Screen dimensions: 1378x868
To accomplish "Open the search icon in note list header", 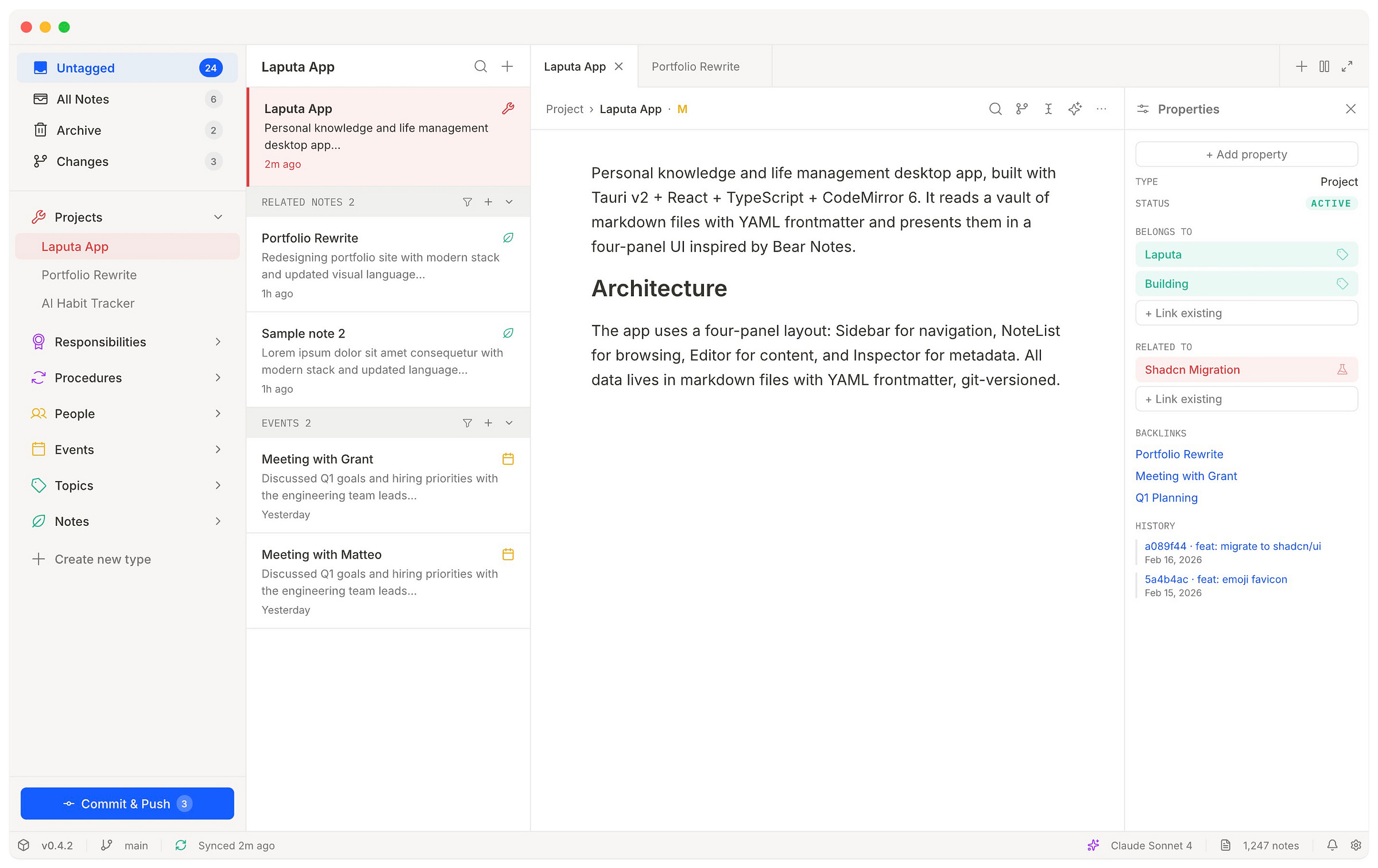I will point(481,67).
